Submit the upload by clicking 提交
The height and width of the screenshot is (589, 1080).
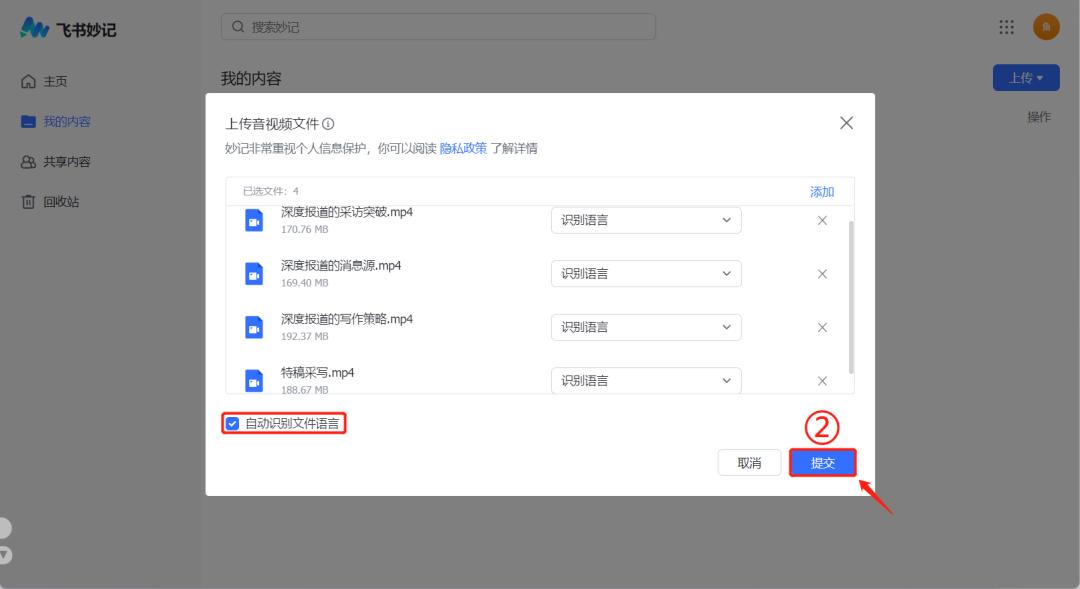[x=822, y=462]
